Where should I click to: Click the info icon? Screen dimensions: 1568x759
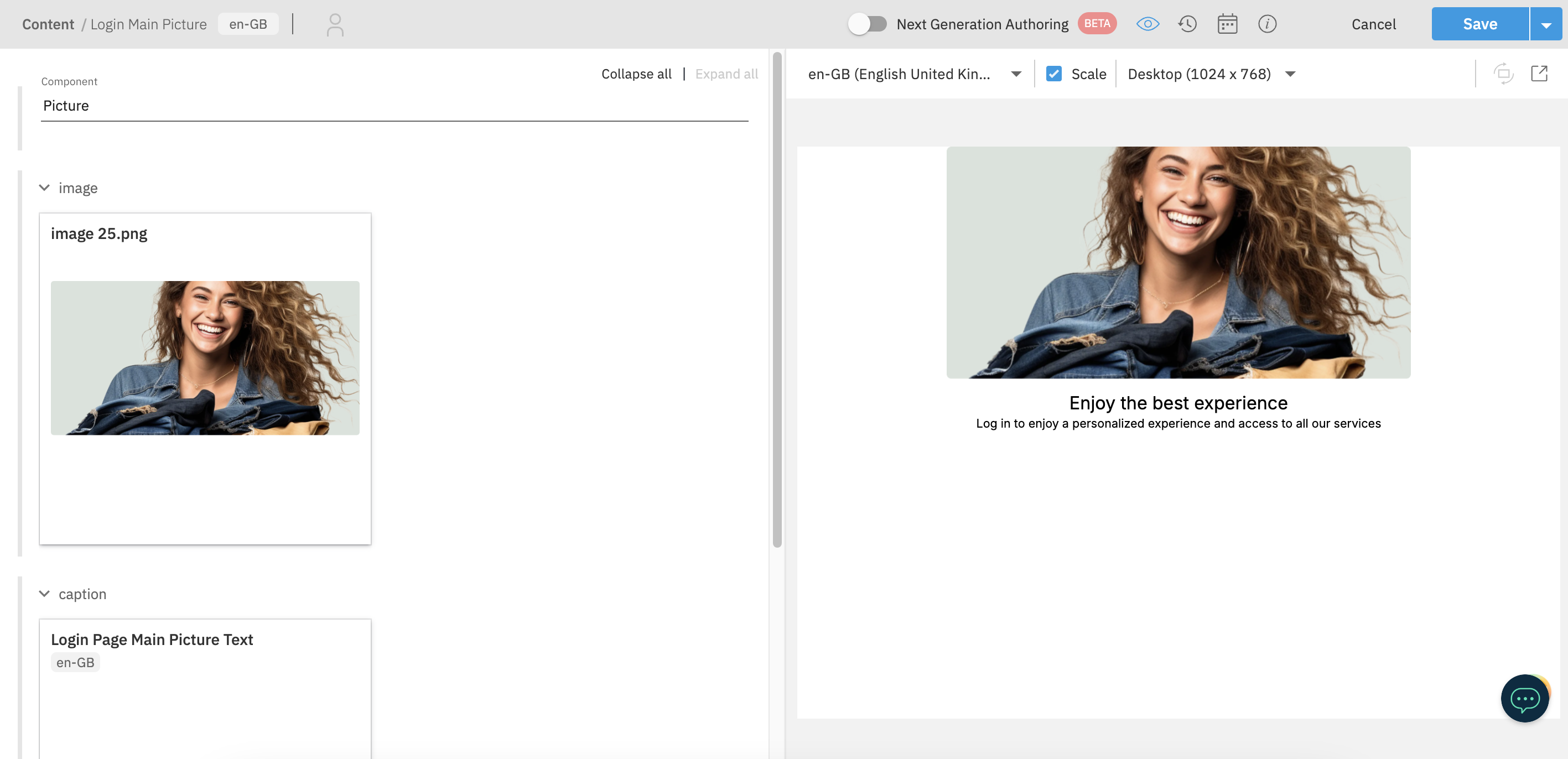click(x=1266, y=24)
